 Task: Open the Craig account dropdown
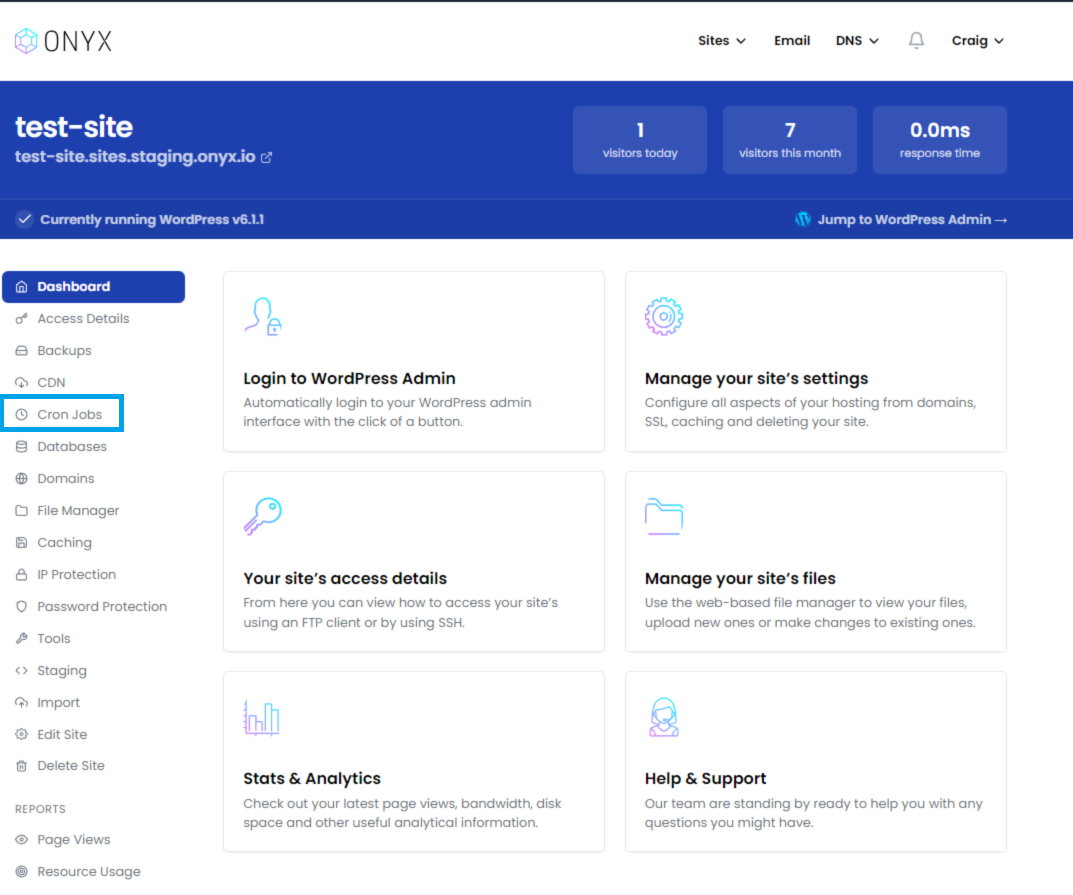[x=977, y=40]
